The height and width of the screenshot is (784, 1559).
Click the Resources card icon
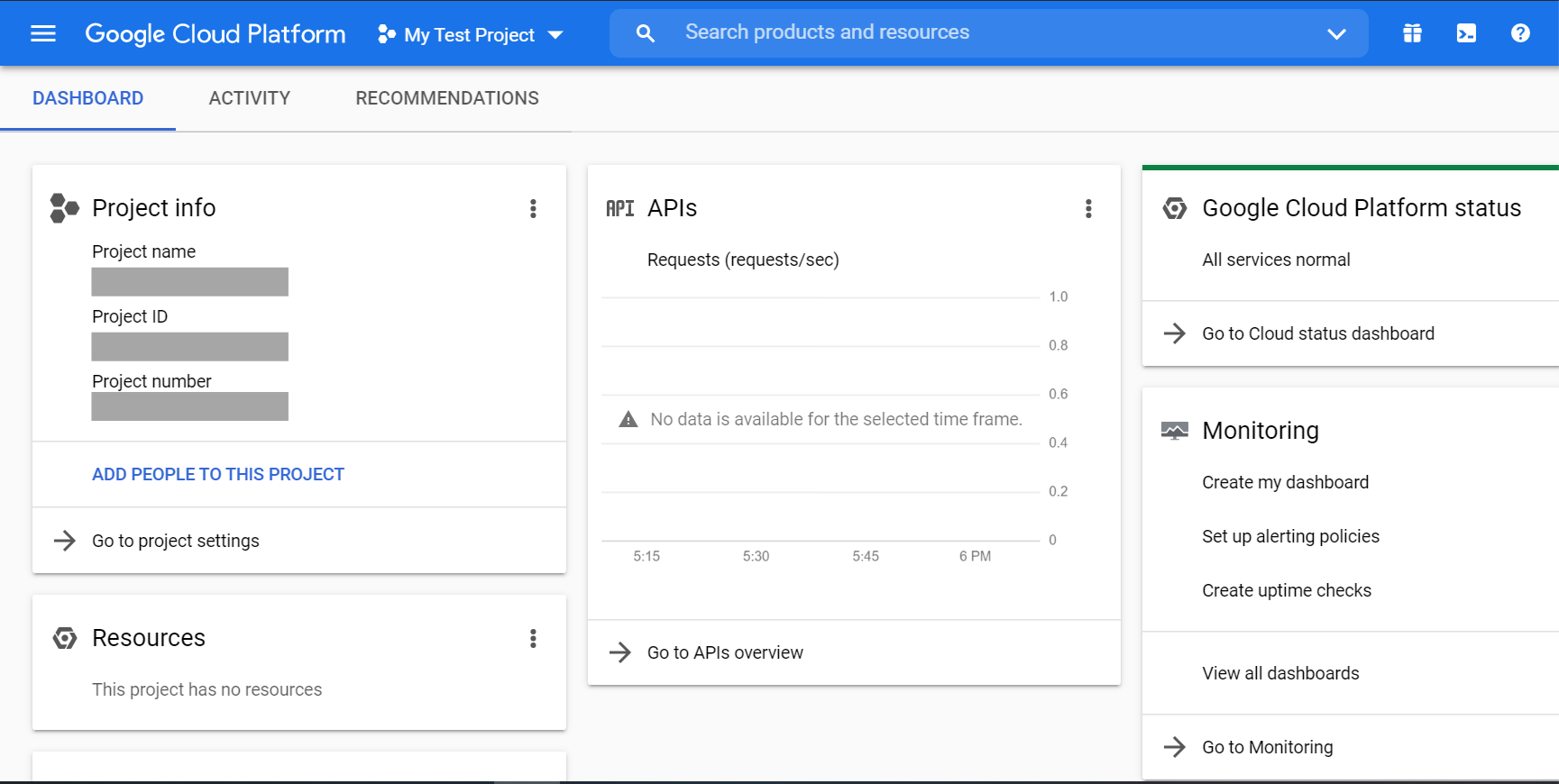click(65, 638)
